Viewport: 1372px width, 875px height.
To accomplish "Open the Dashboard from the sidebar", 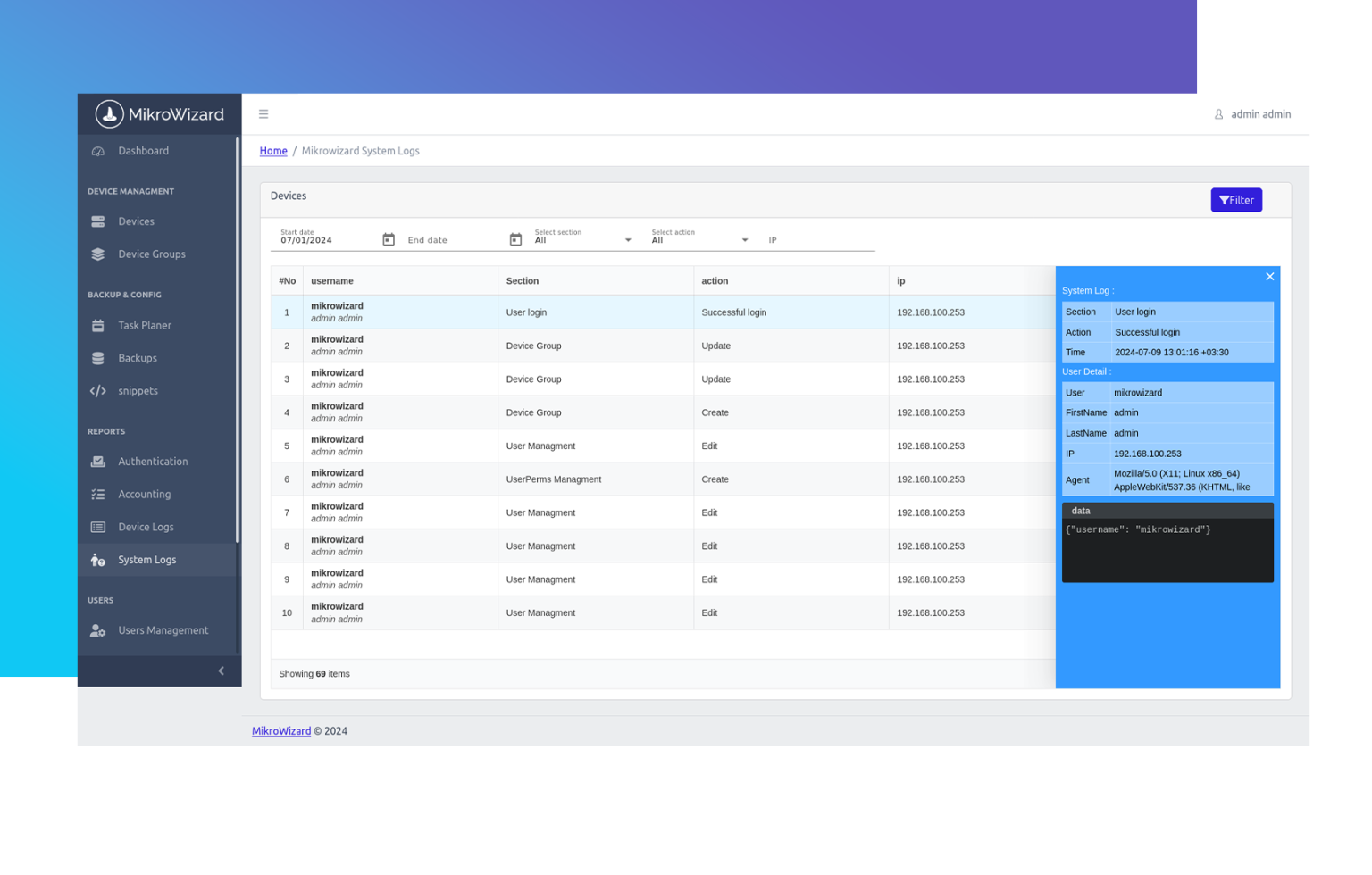I will (98, 151).
